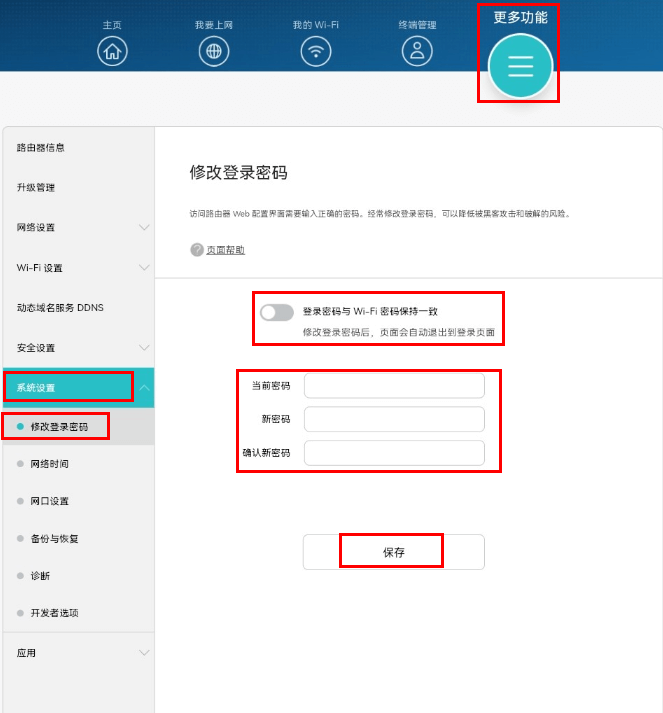663x713 pixels.
Task: Expand the 安全设置 chevron
Action: click(144, 348)
